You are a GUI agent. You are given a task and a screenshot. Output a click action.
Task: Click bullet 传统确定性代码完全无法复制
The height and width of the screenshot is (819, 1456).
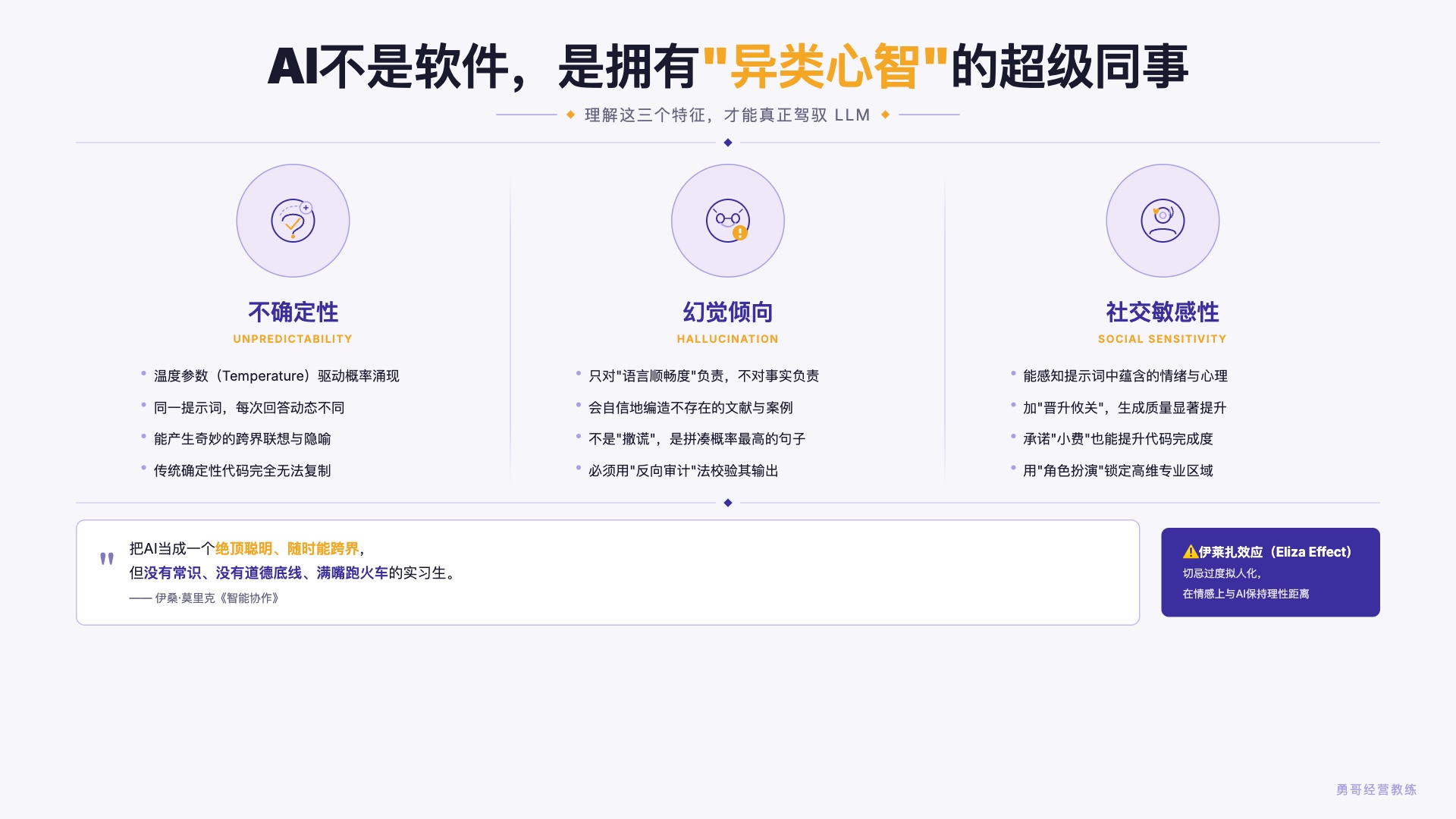243,471
